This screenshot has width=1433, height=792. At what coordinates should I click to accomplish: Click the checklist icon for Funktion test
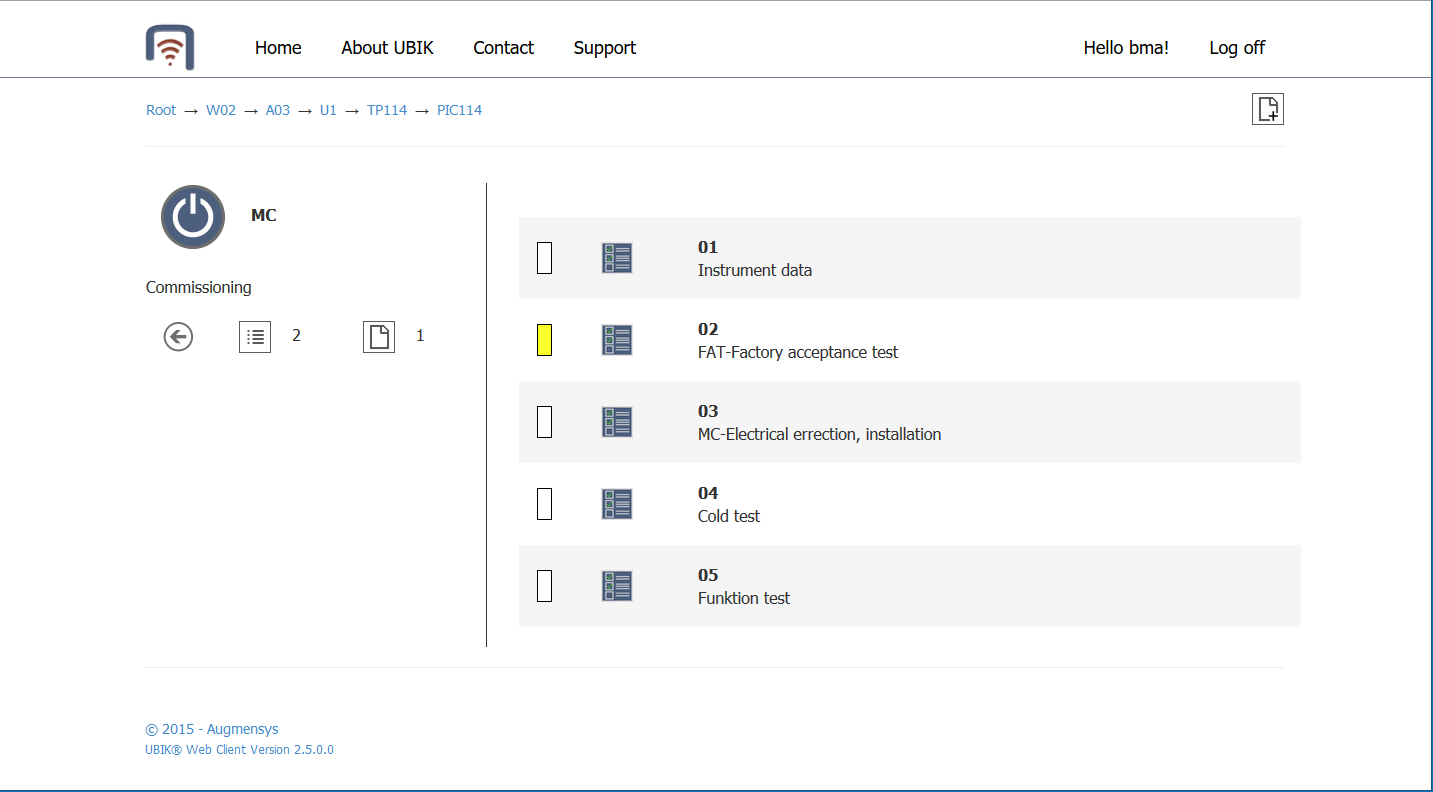click(617, 586)
